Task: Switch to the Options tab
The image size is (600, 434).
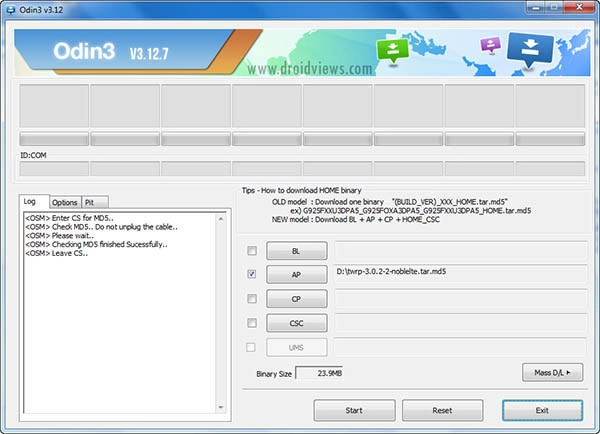Action: point(64,202)
